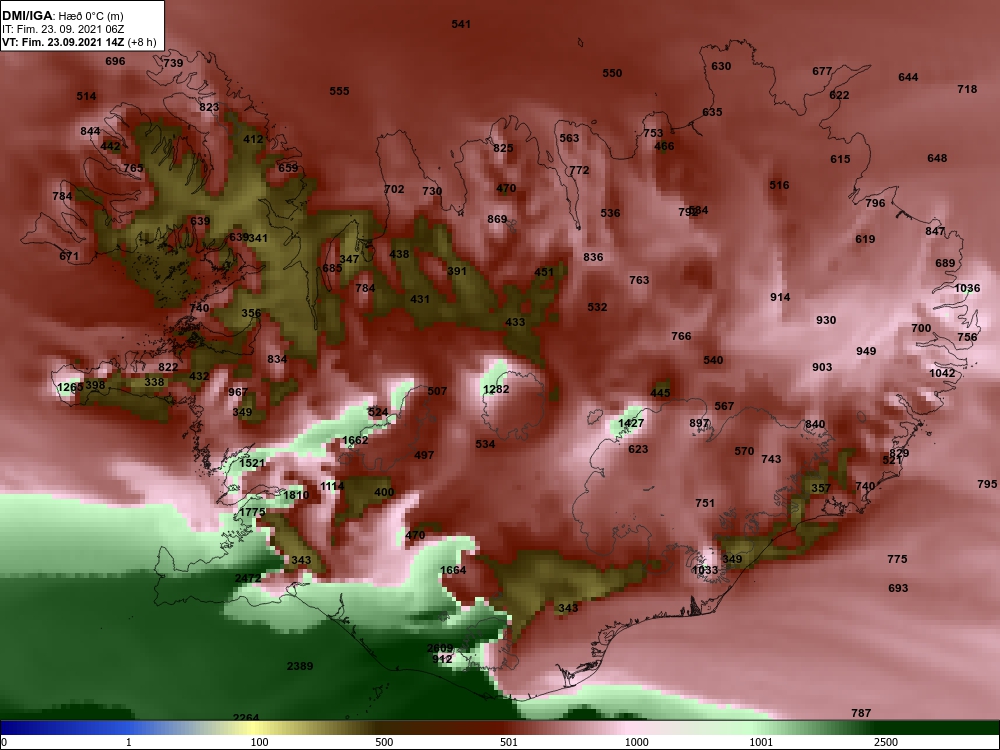Click the 775 height value
Viewport: 1000px width, 750px height.
tap(897, 559)
